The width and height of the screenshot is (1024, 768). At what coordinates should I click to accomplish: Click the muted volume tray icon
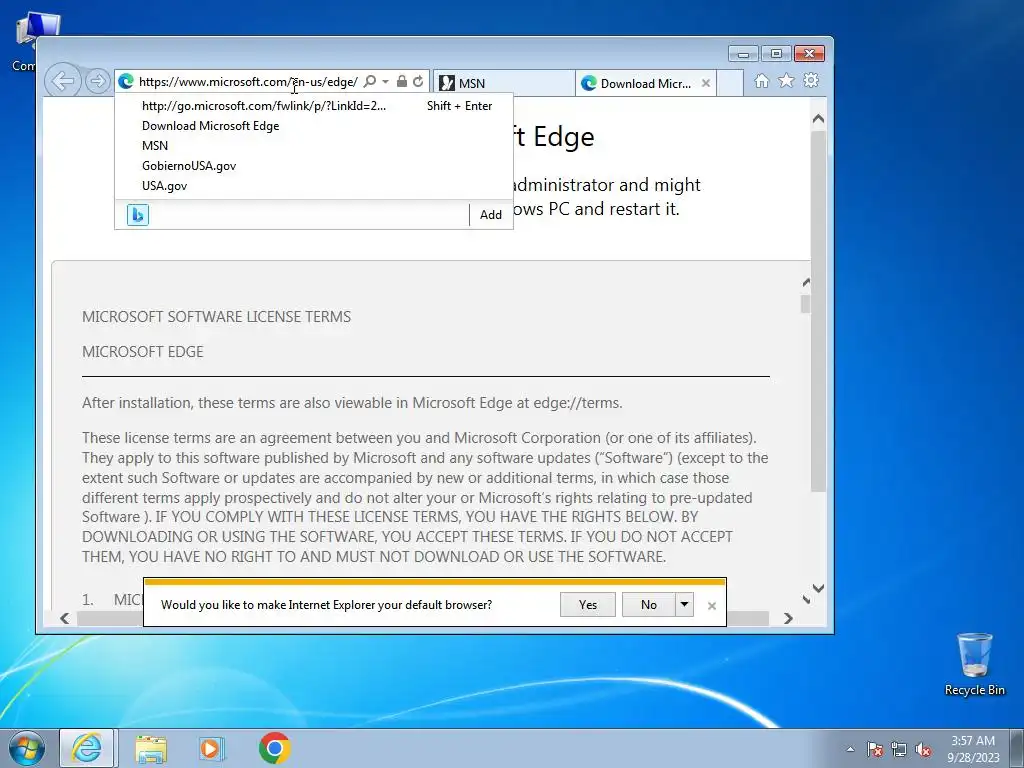click(x=923, y=749)
